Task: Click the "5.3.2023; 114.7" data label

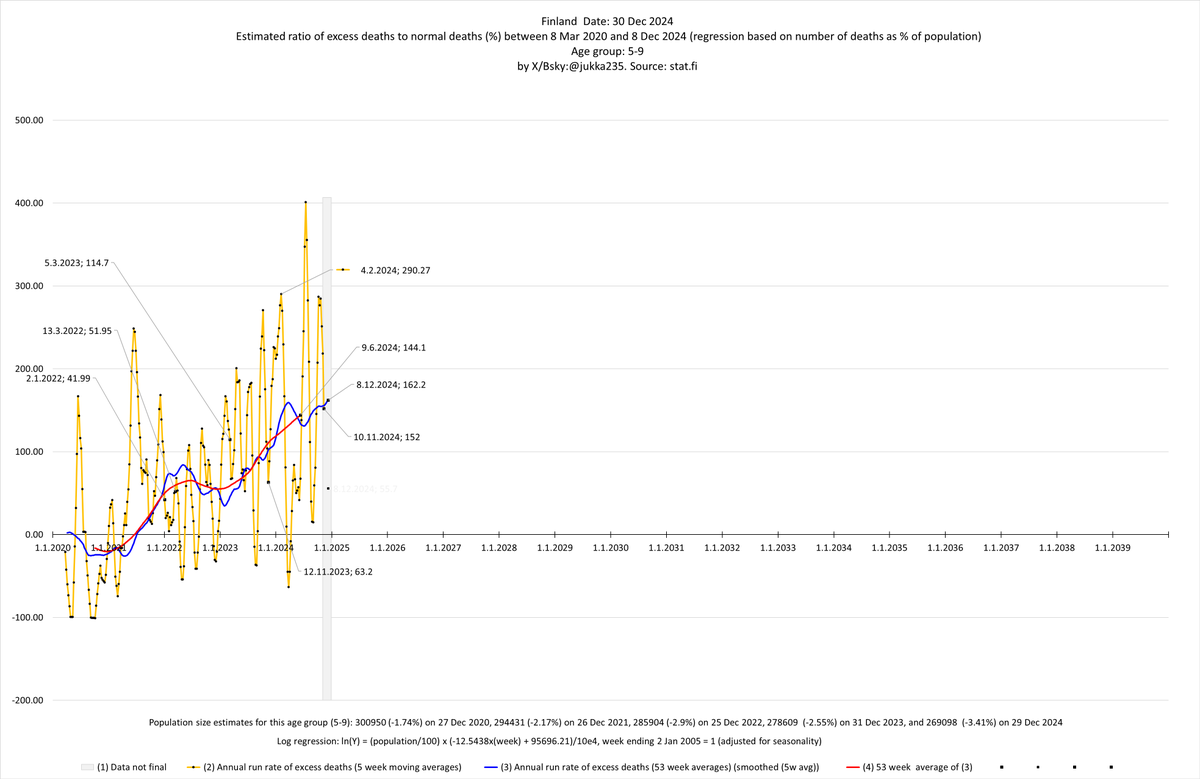Action: coord(77,262)
